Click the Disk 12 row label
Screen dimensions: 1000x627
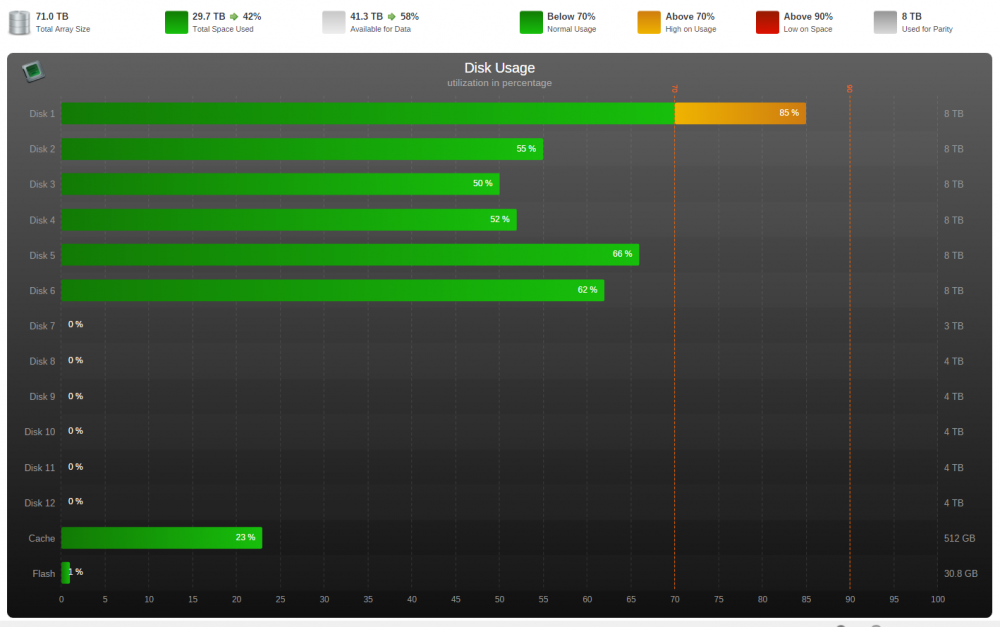pos(40,503)
